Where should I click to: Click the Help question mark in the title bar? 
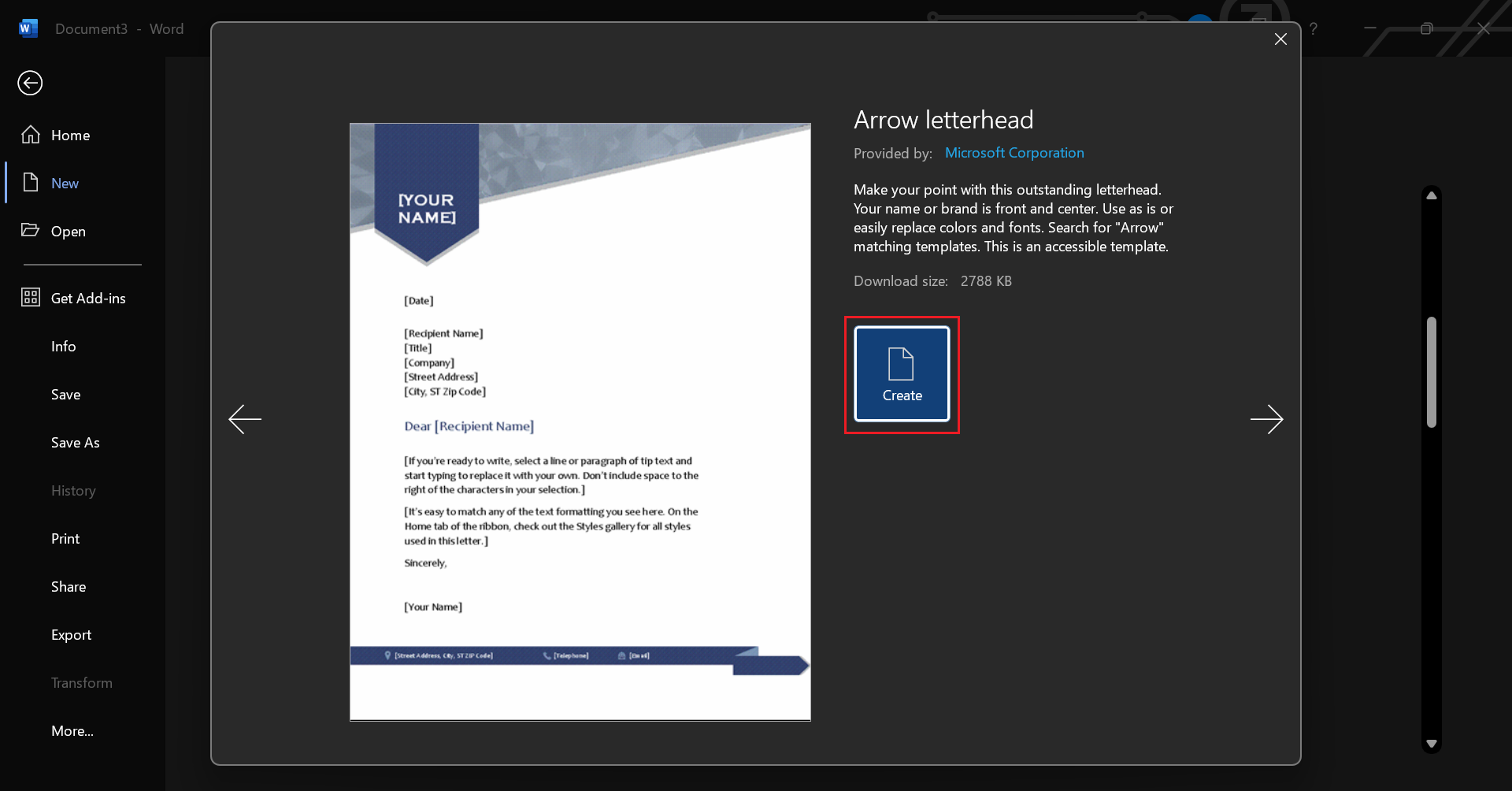pos(1314,28)
